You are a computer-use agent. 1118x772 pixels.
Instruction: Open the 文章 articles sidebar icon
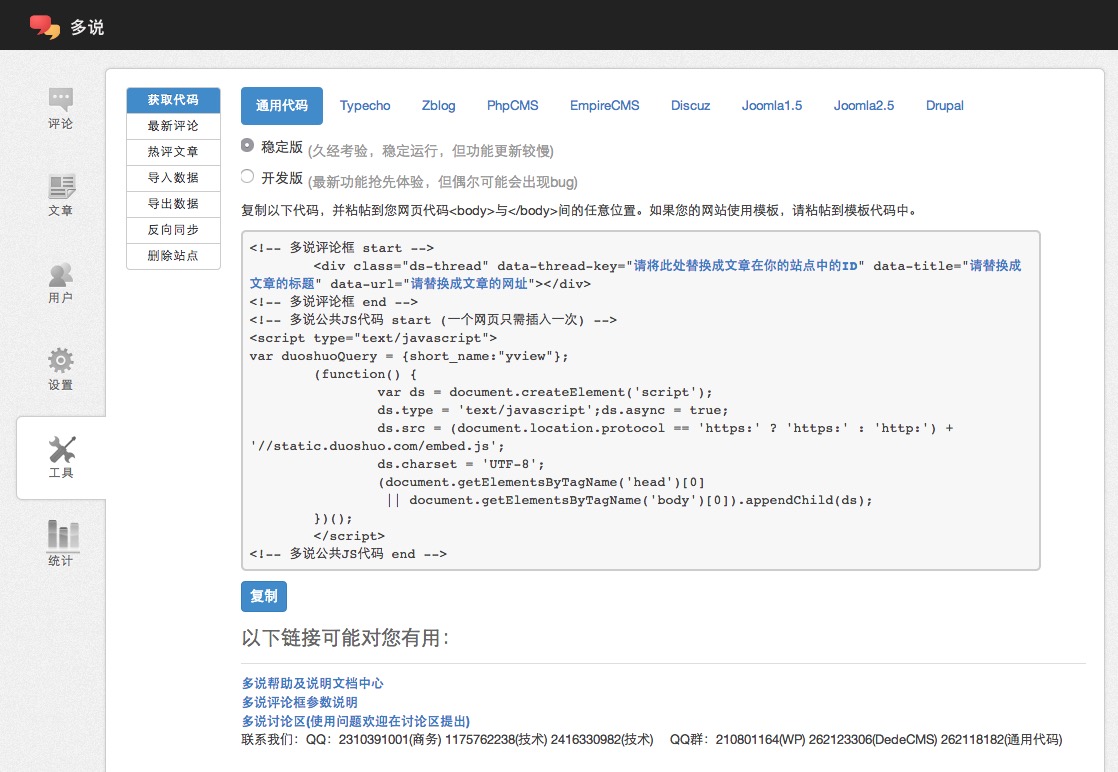[x=61, y=187]
